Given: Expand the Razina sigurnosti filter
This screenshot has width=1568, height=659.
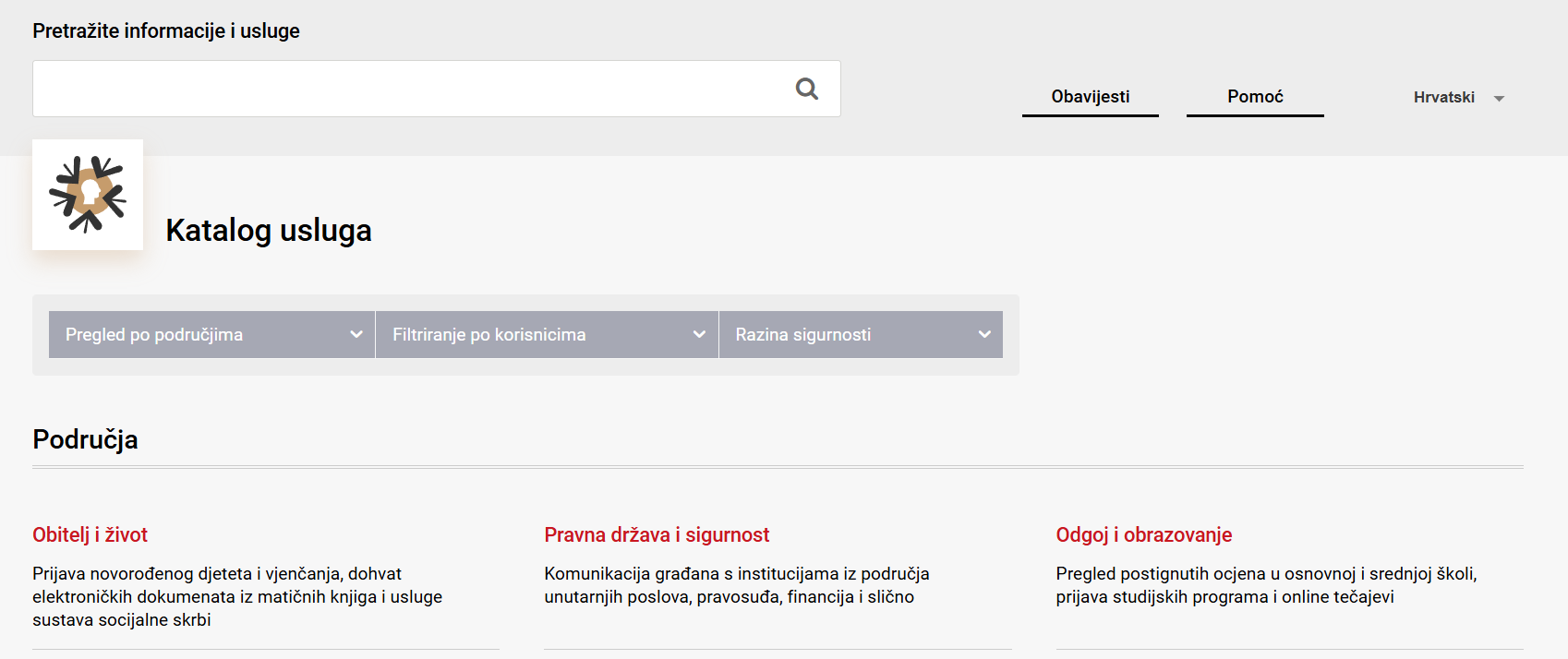Looking at the screenshot, I should (860, 334).
